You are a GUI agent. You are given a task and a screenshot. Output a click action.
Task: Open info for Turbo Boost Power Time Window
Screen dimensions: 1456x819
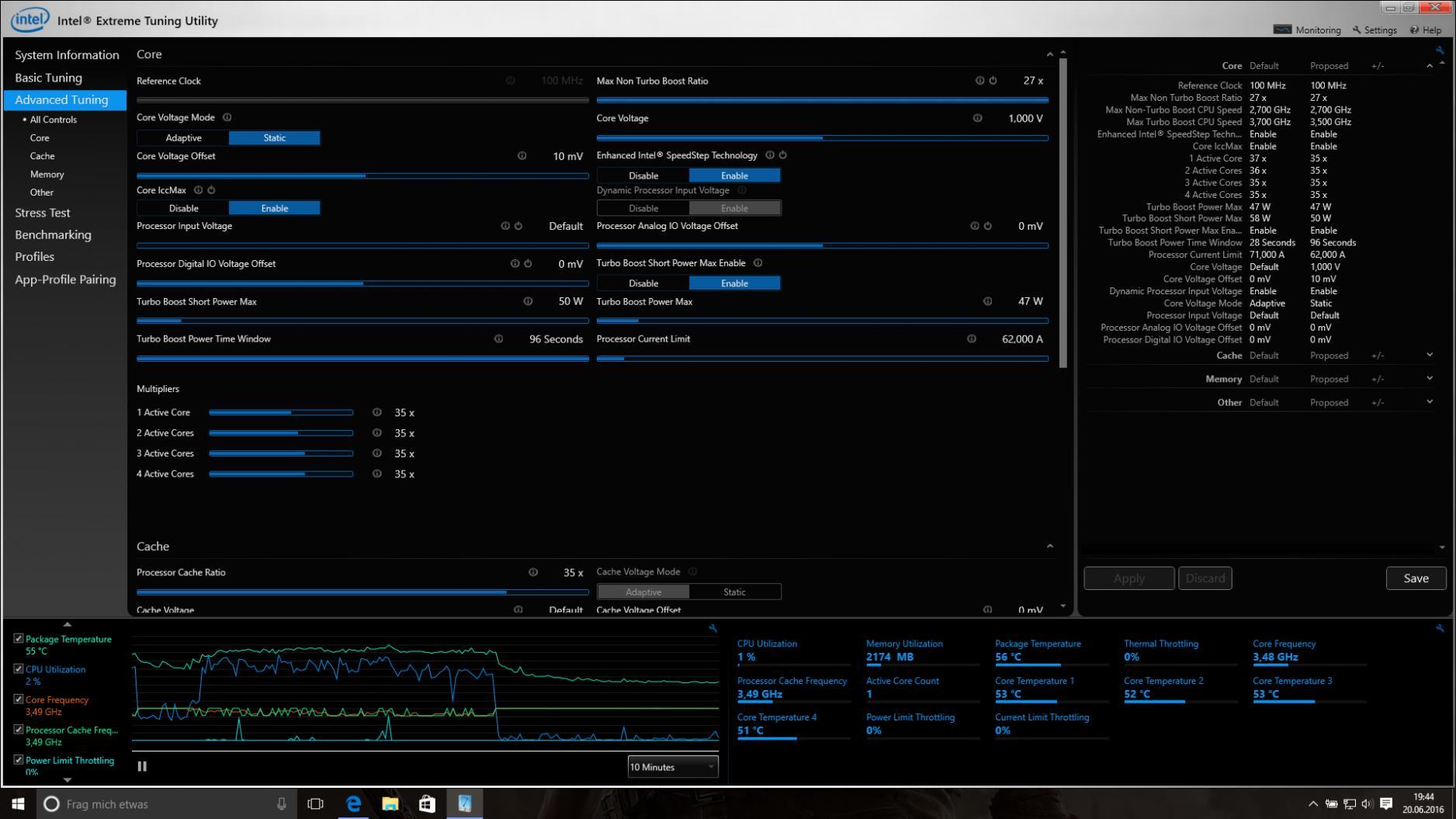tap(499, 338)
